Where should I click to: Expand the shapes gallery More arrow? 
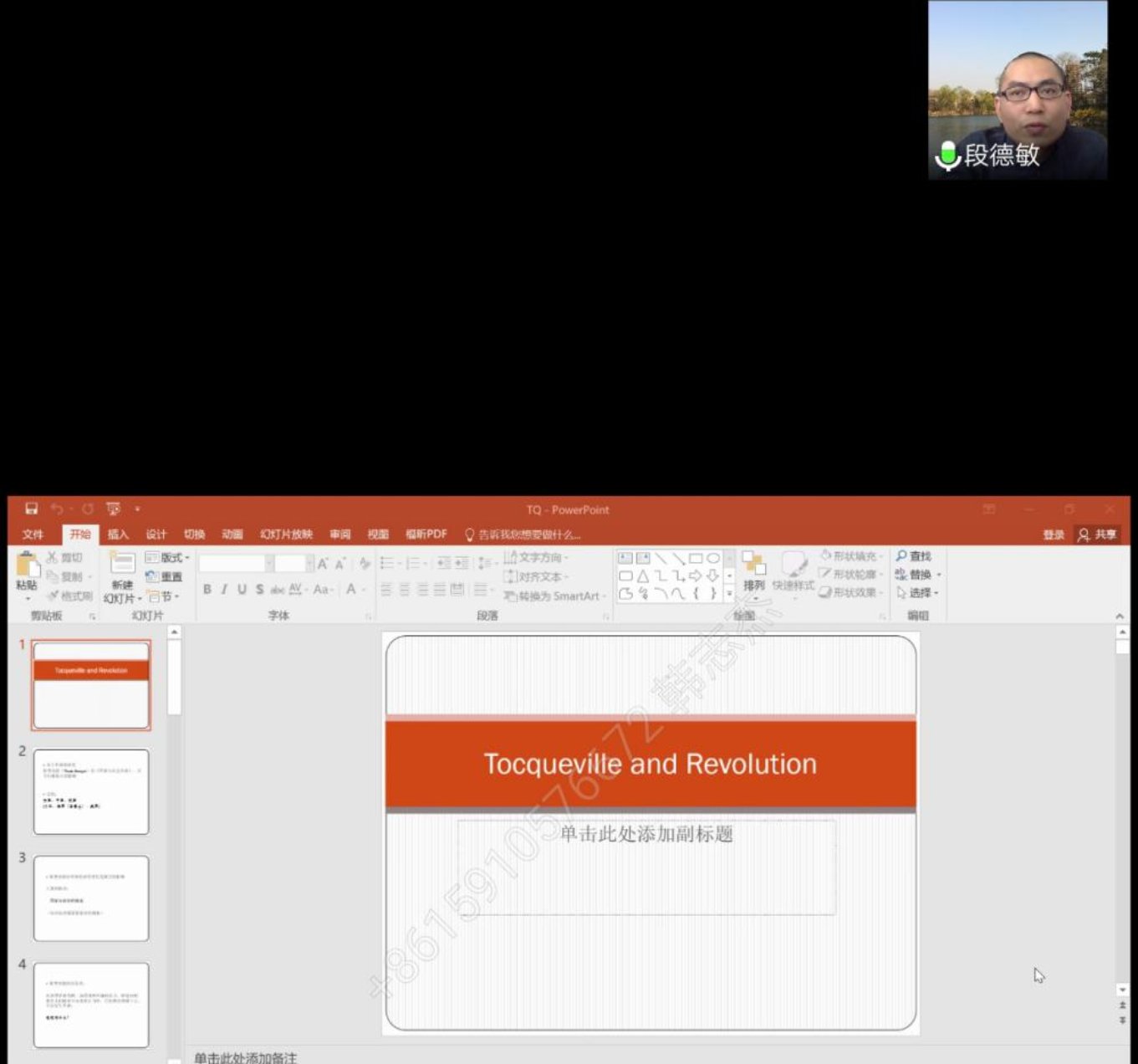pyautogui.click(x=729, y=594)
